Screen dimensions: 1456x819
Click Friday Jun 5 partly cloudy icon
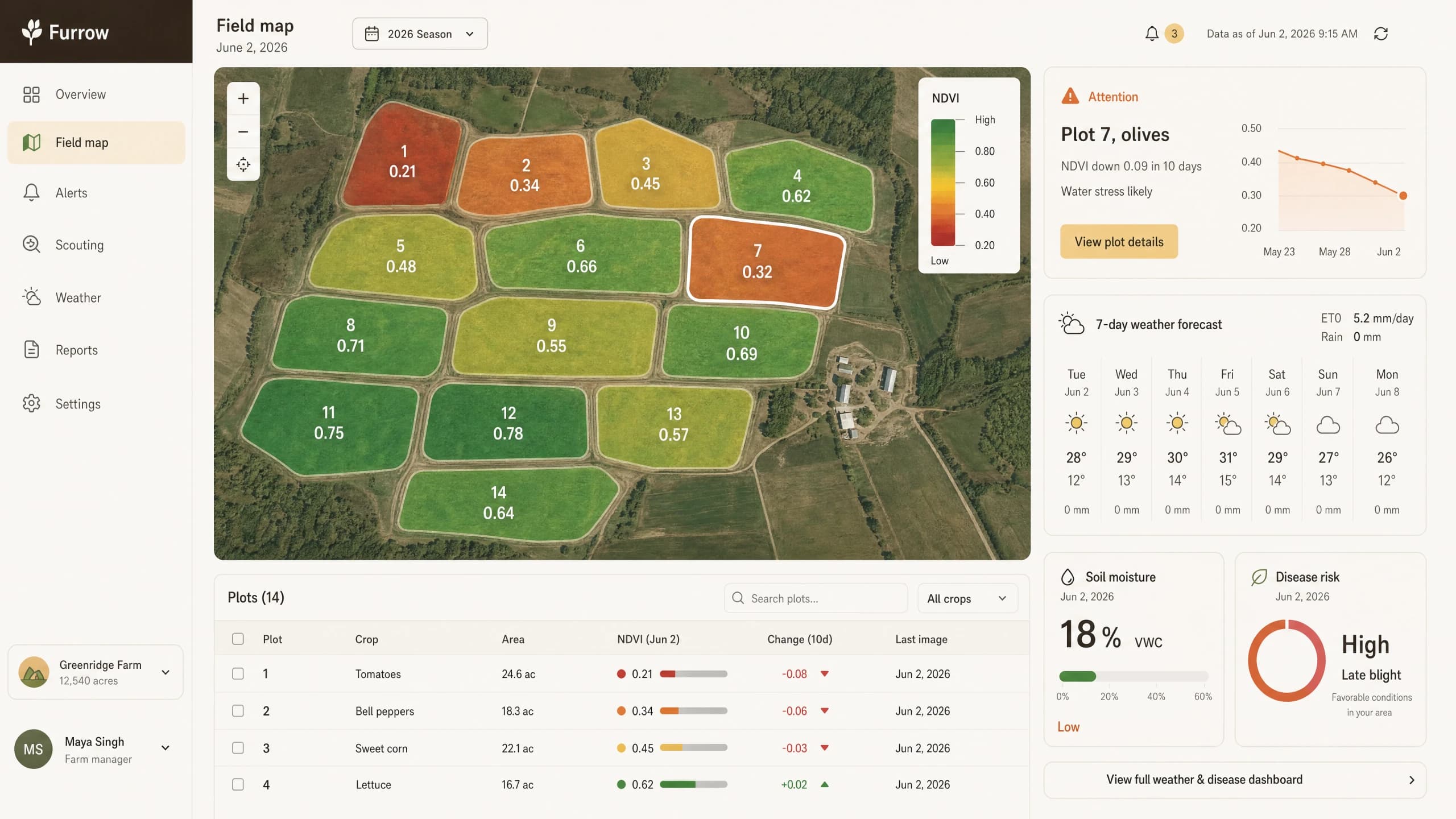point(1227,424)
